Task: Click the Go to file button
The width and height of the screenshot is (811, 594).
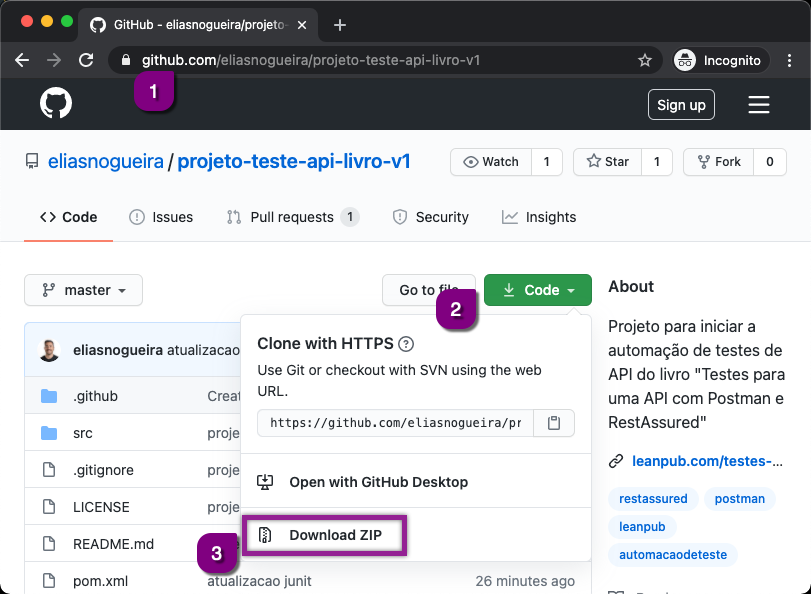Action: [429, 290]
